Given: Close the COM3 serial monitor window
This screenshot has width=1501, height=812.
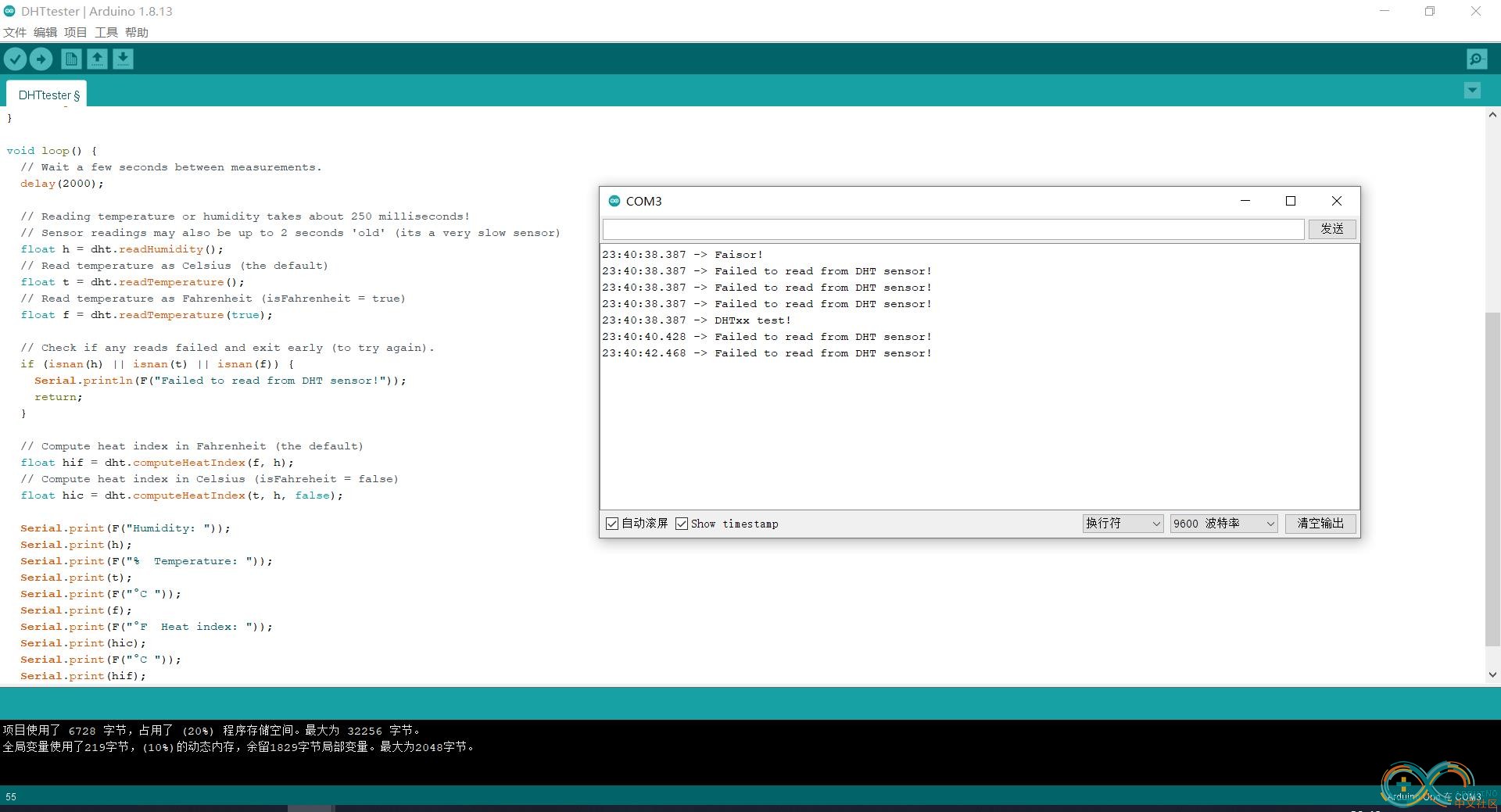Looking at the screenshot, I should (x=1337, y=201).
